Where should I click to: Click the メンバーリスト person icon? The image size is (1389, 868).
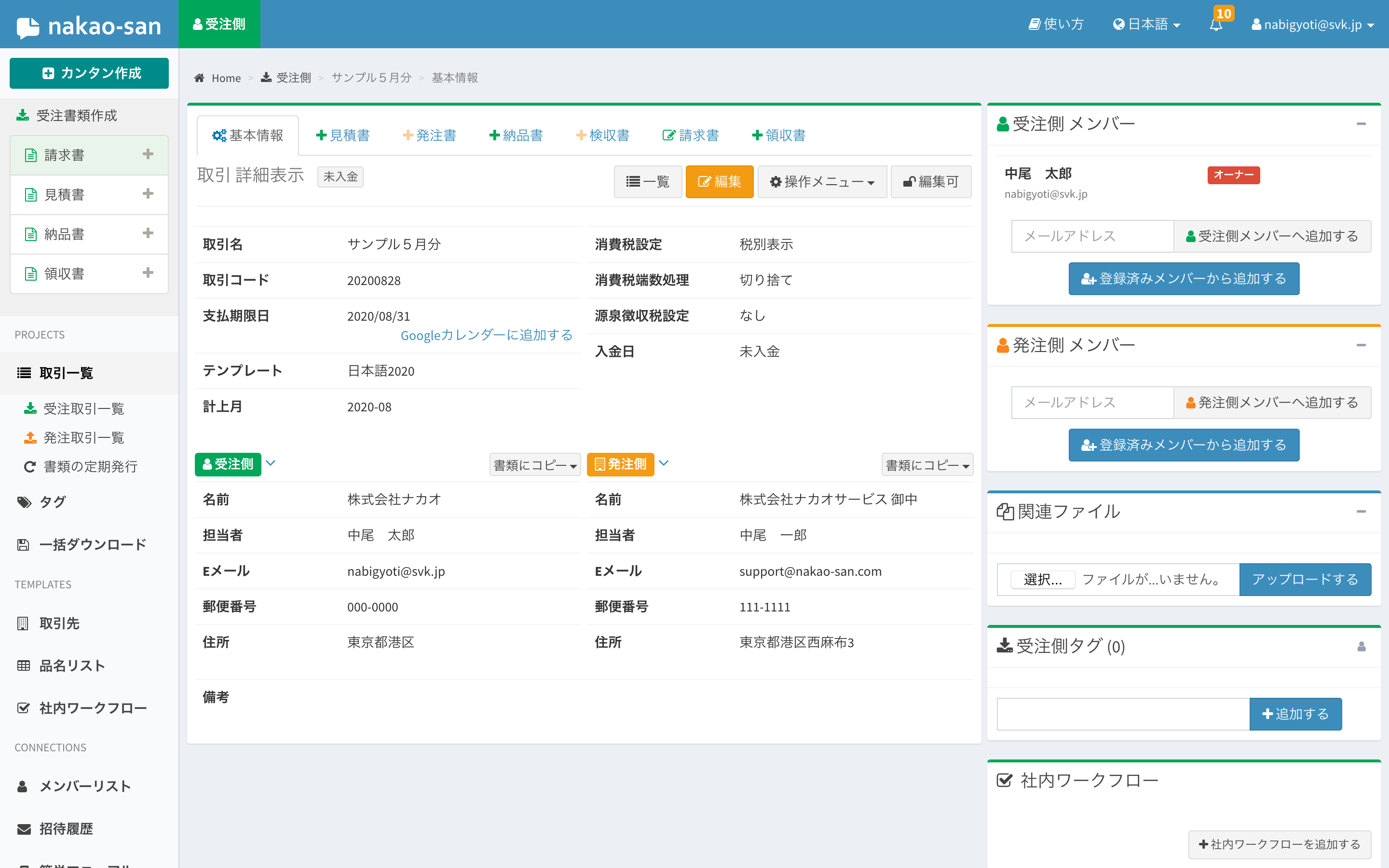click(x=22, y=787)
